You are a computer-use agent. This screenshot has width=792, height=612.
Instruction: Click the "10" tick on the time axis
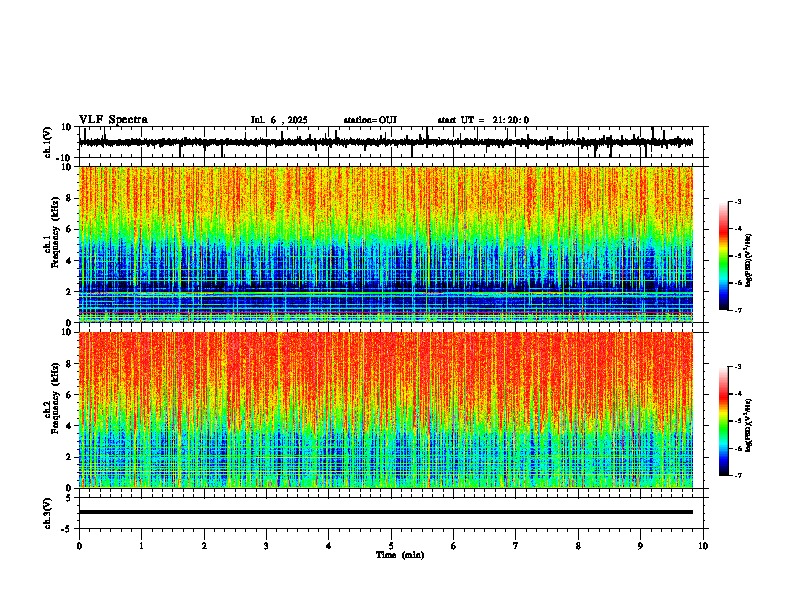point(703,546)
